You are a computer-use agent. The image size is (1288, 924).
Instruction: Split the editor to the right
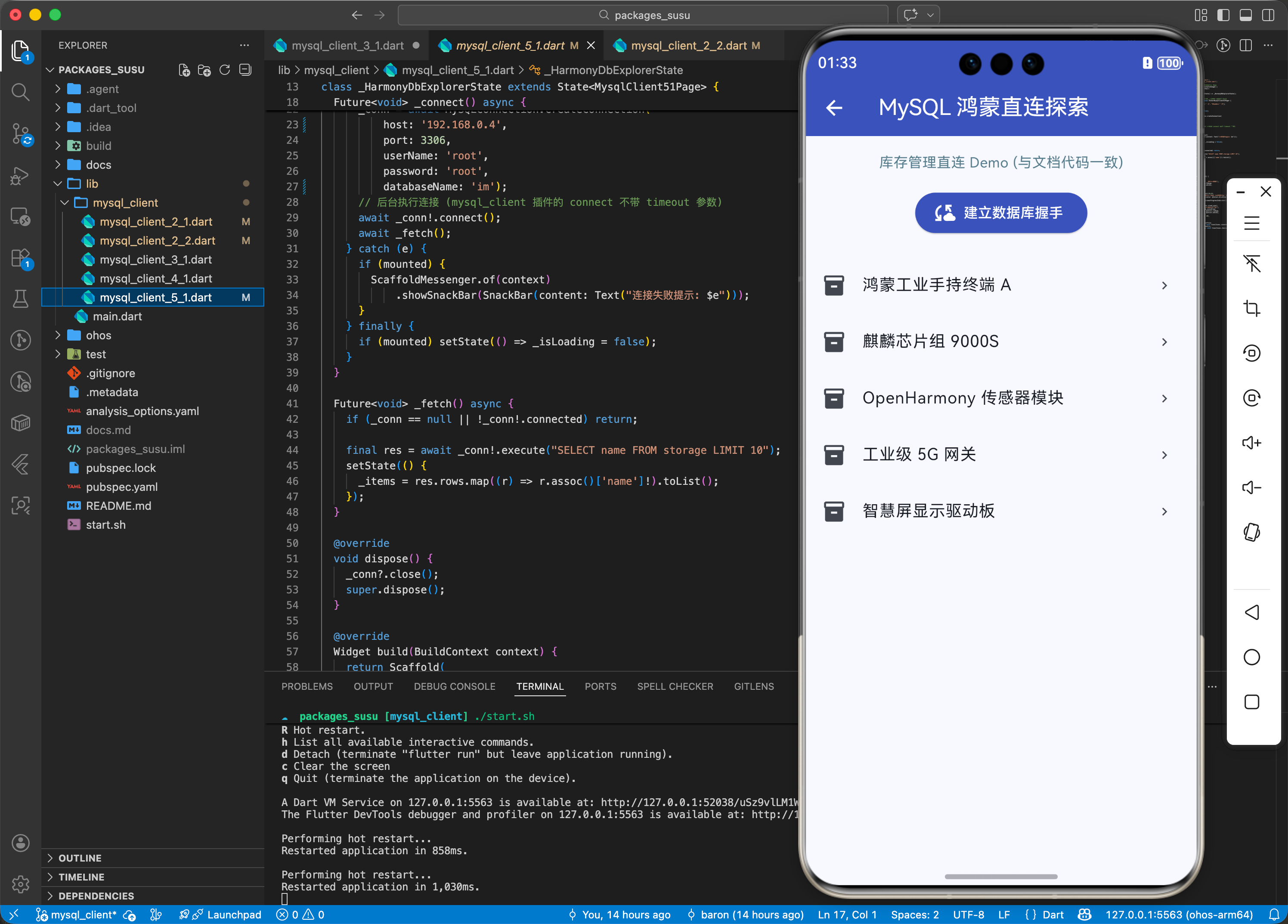pos(1245,46)
